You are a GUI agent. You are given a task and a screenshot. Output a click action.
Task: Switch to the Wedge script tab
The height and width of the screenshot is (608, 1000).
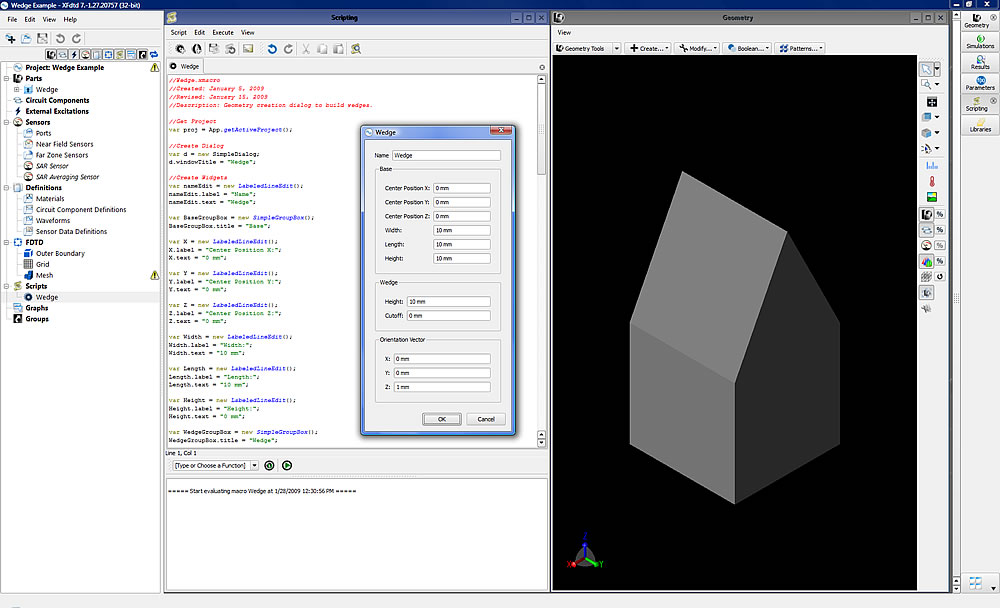click(185, 66)
